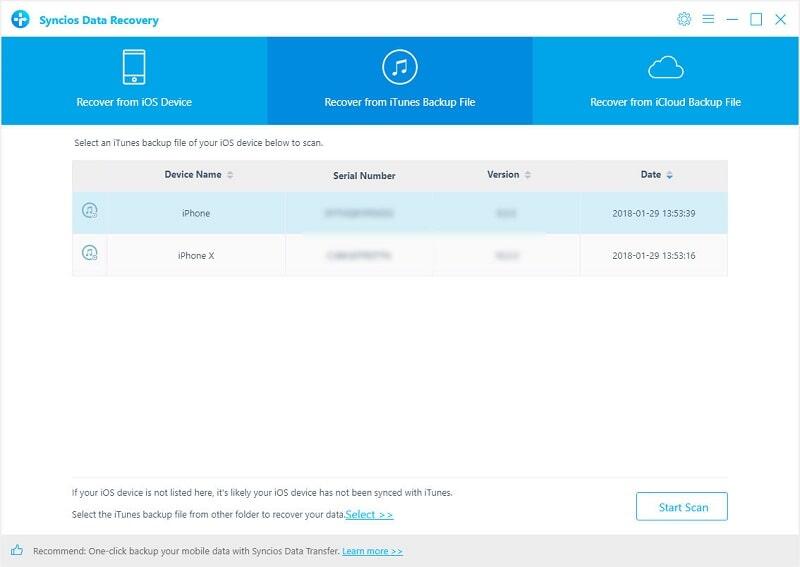
Task: Click the backup icon beside iPhone row
Action: 90,212
